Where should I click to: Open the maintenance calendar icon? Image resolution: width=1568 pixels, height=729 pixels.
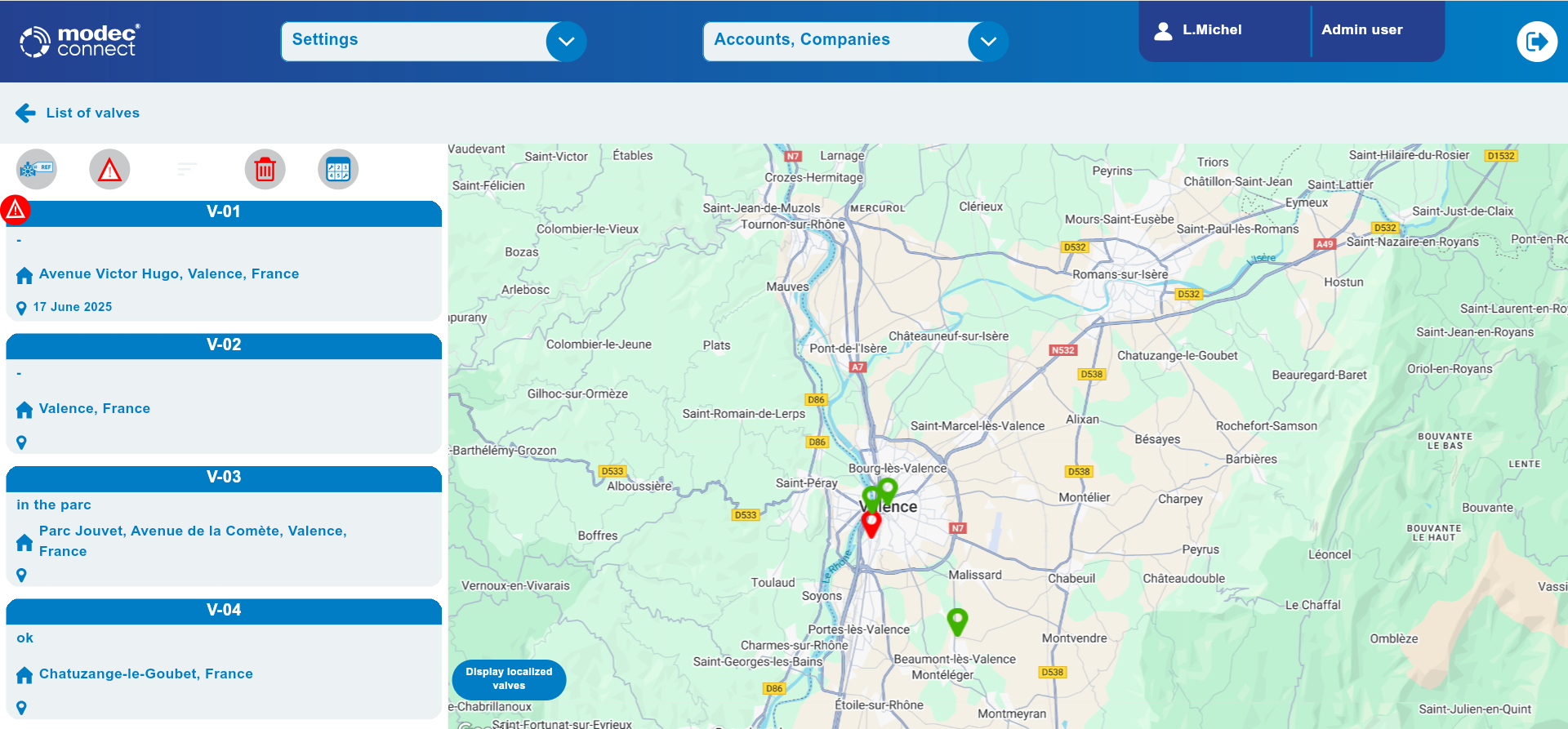point(338,170)
